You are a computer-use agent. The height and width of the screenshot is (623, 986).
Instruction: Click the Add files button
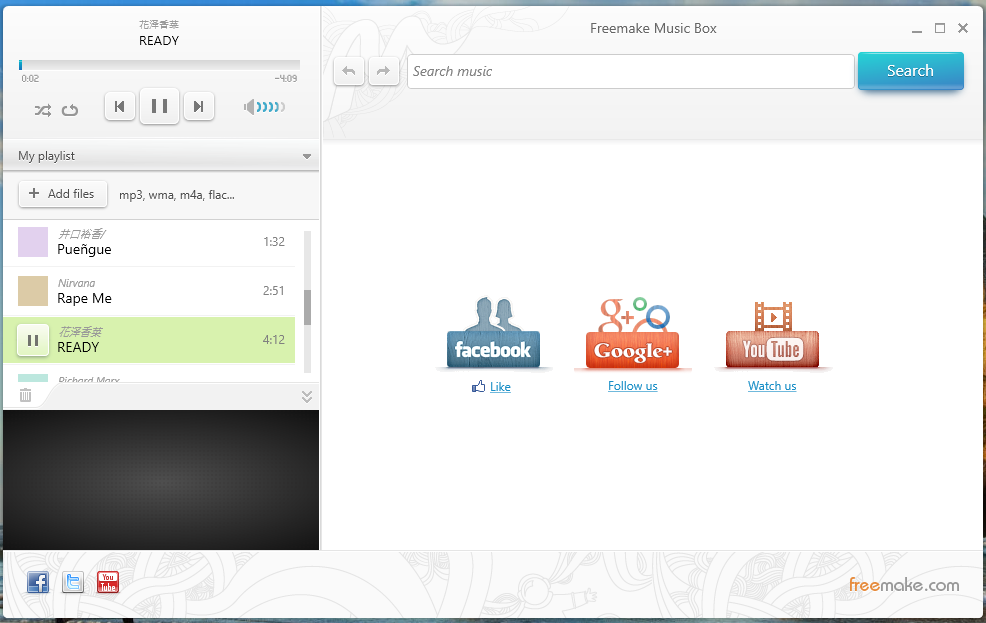click(63, 194)
